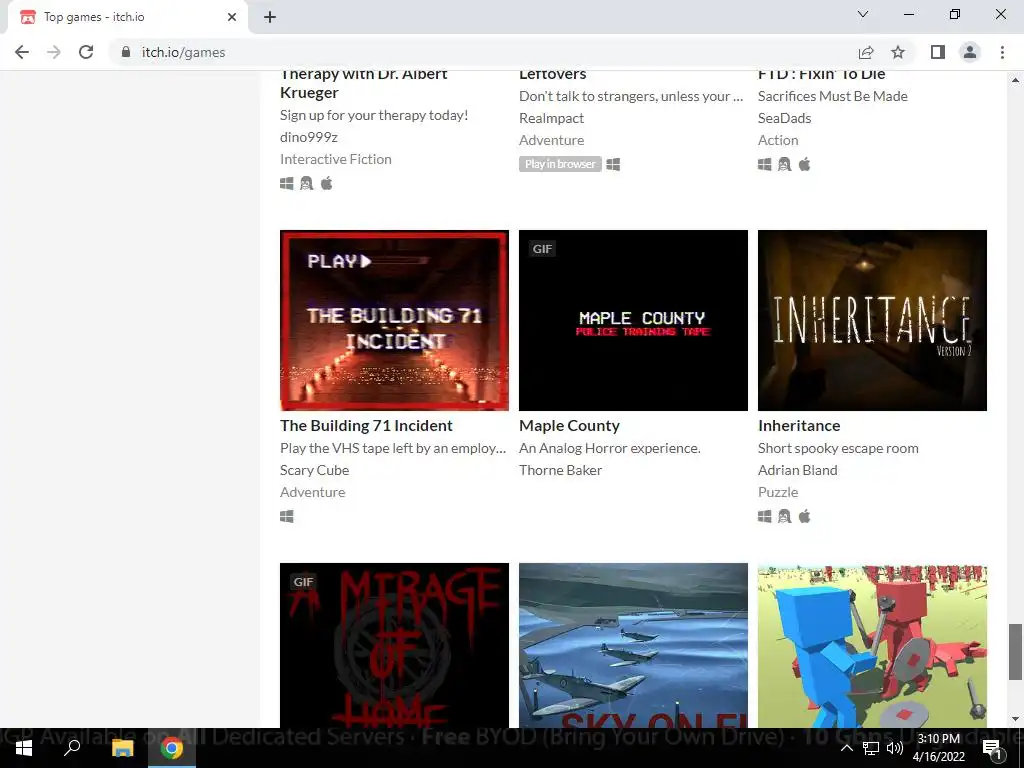Open the Maple County cover image
Viewport: 1024px width, 768px height.
(x=633, y=320)
